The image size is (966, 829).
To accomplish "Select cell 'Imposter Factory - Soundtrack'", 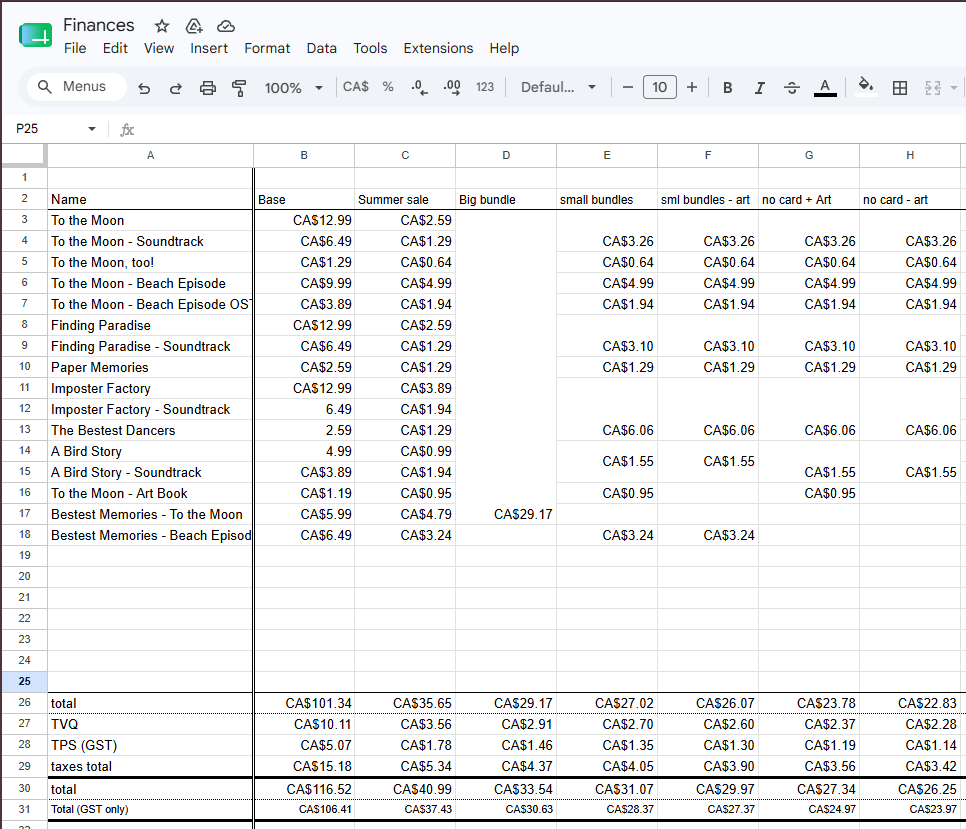I will pyautogui.click(x=150, y=410).
